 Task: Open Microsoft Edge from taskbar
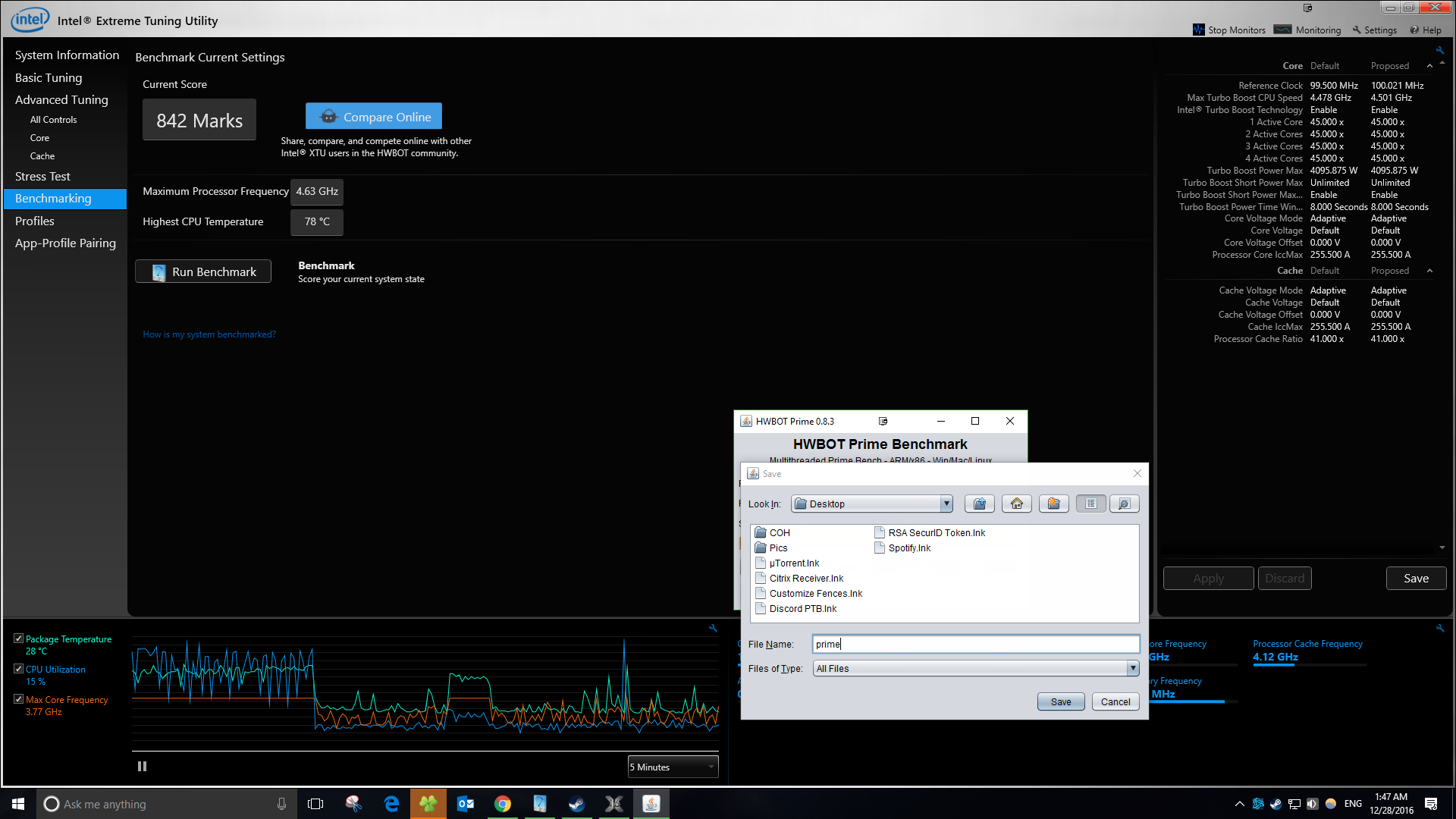(x=391, y=804)
